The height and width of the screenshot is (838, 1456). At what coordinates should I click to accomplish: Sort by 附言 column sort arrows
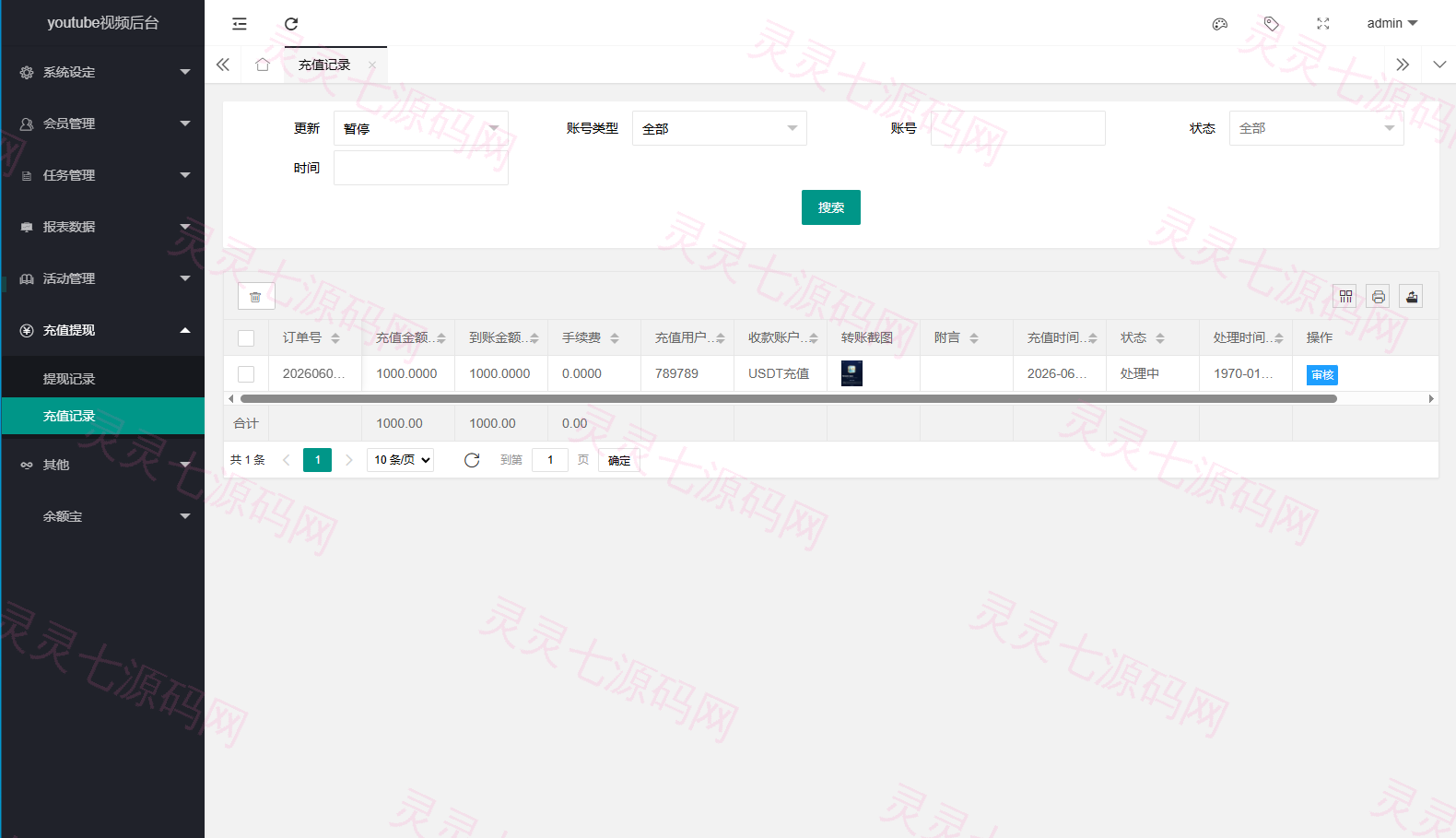974,338
